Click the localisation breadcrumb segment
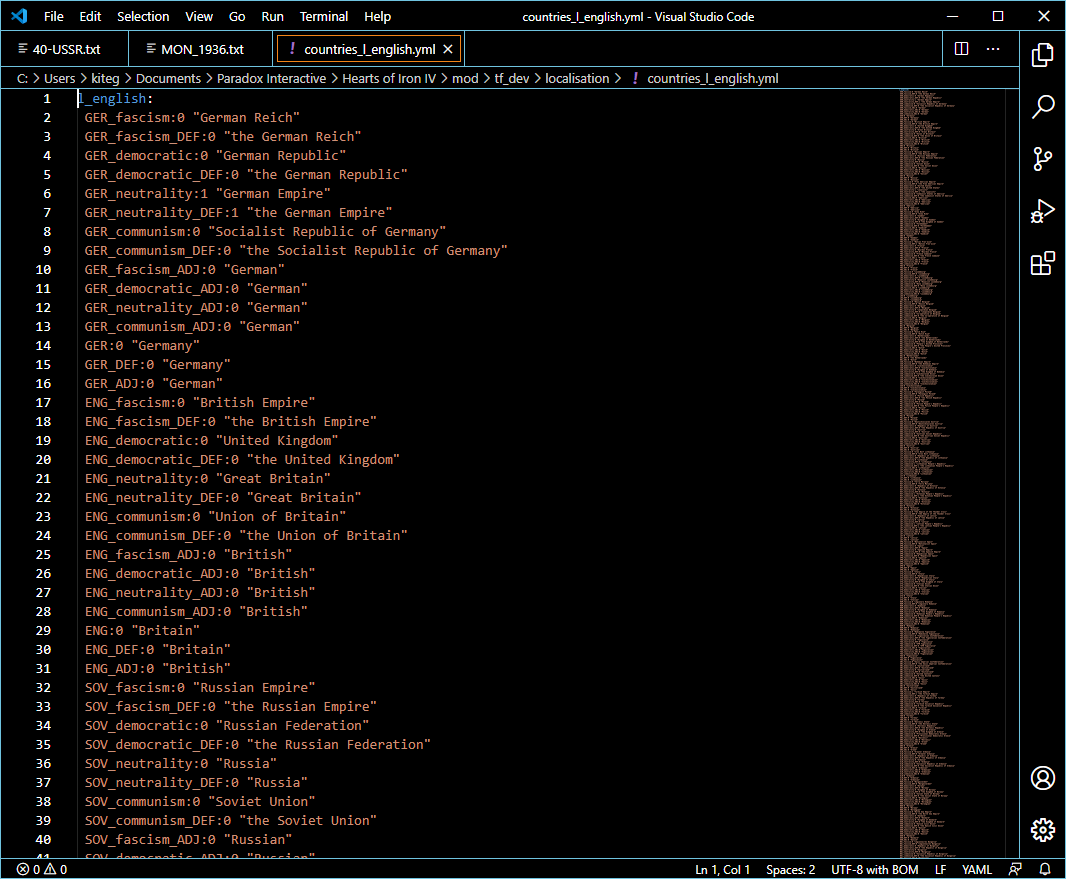The image size is (1066, 879). click(x=577, y=78)
